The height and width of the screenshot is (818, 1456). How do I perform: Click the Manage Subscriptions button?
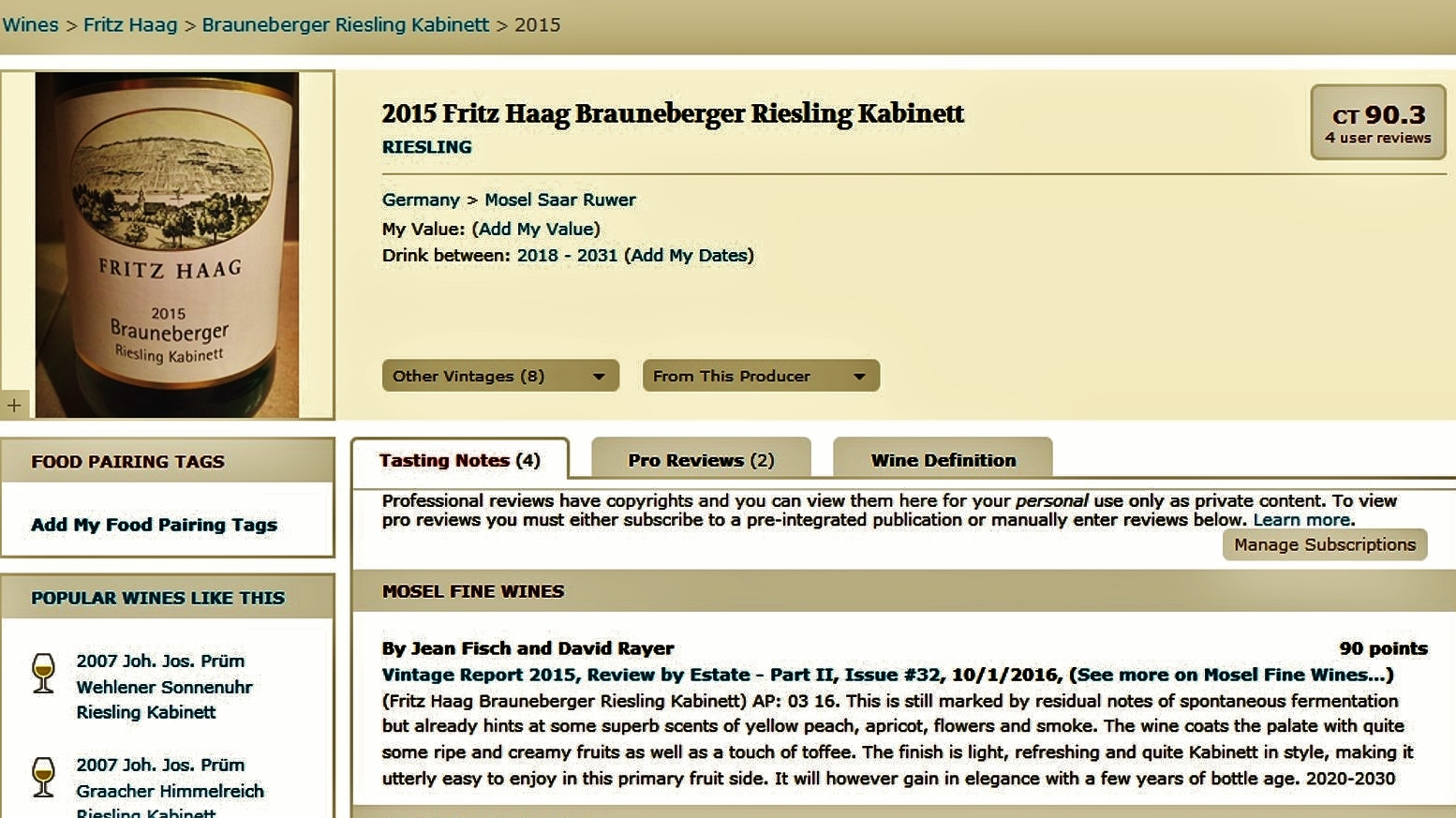(1325, 544)
